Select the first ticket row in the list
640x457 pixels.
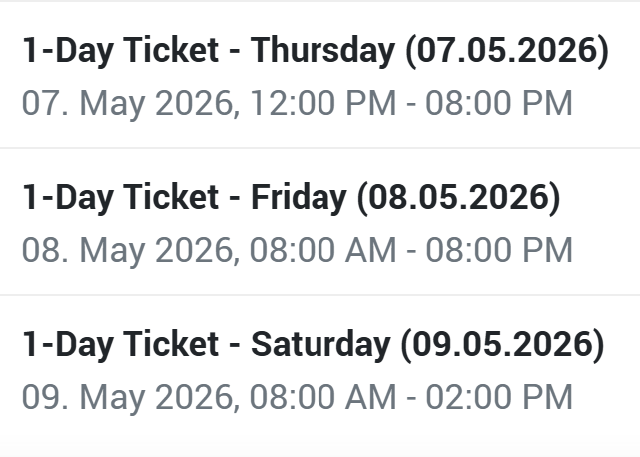320,76
